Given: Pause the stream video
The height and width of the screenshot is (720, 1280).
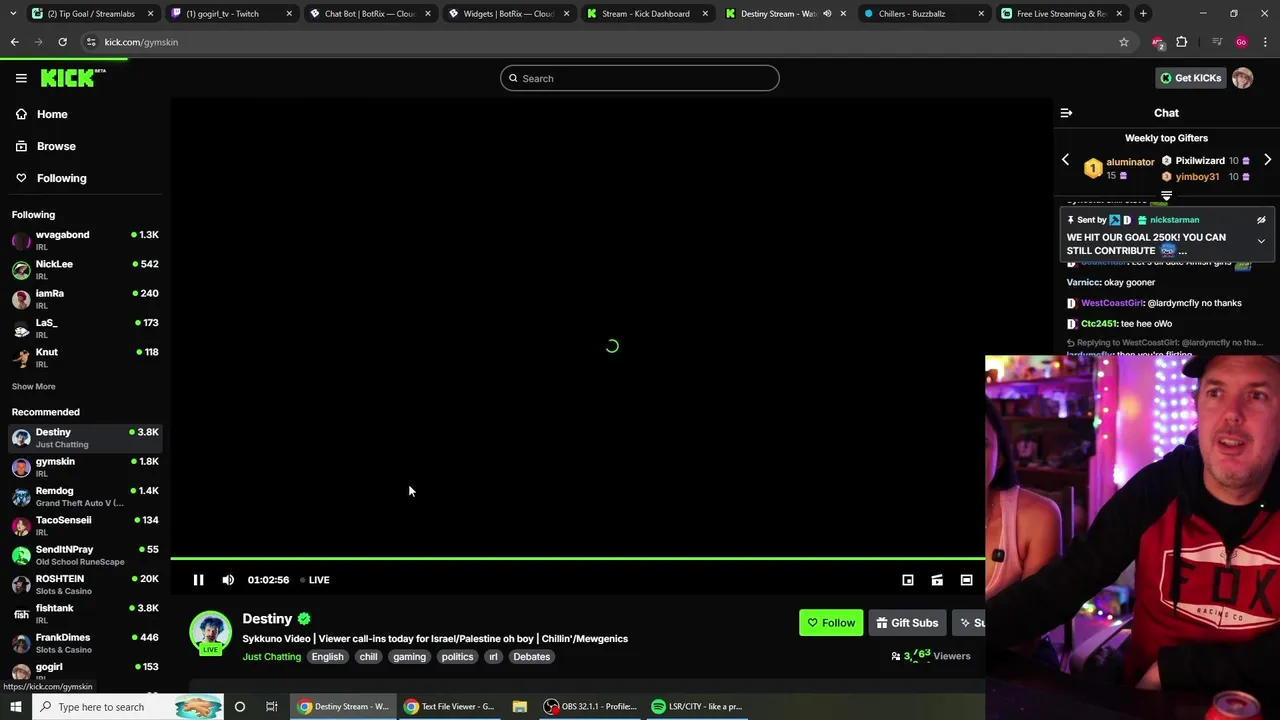Looking at the screenshot, I should pos(198,580).
